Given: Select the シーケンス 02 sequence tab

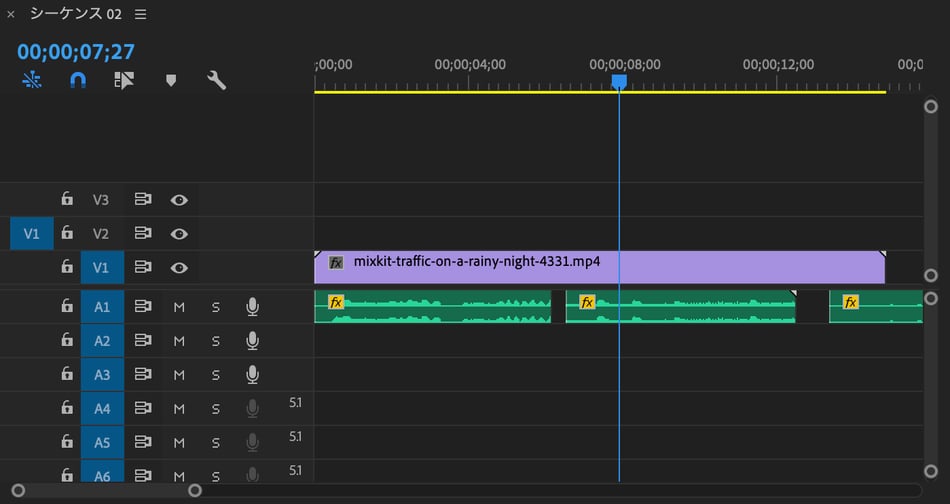Looking at the screenshot, I should click(x=73, y=14).
